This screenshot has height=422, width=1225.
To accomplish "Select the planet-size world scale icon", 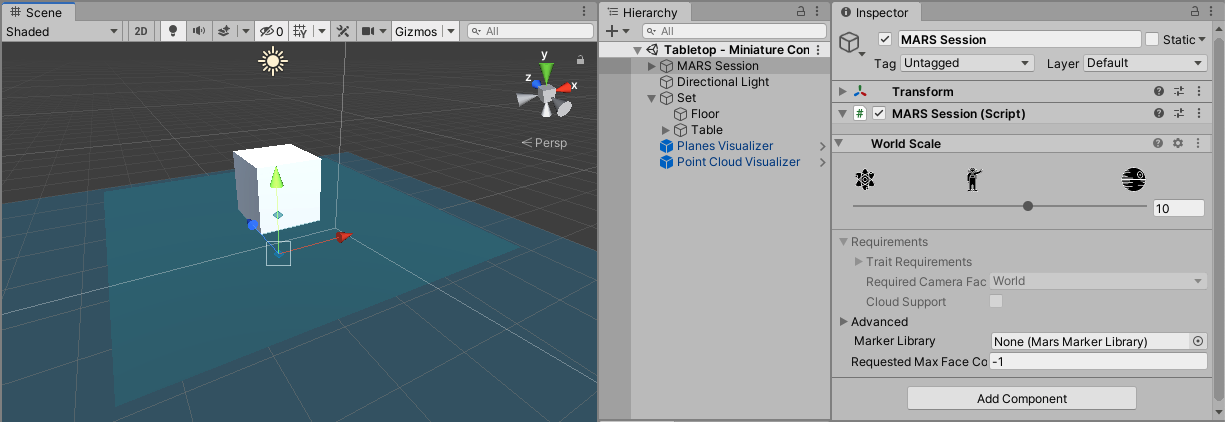I will (1133, 180).
